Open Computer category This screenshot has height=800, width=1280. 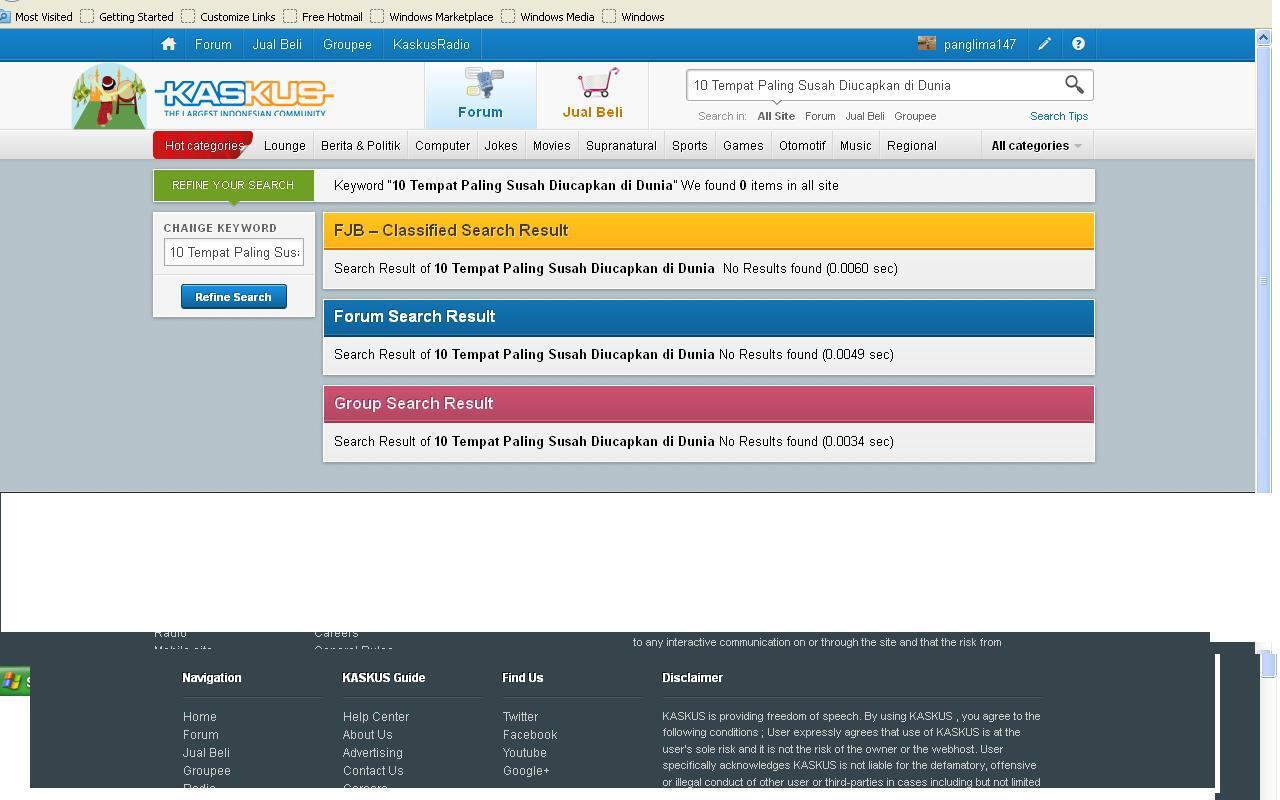coord(442,145)
